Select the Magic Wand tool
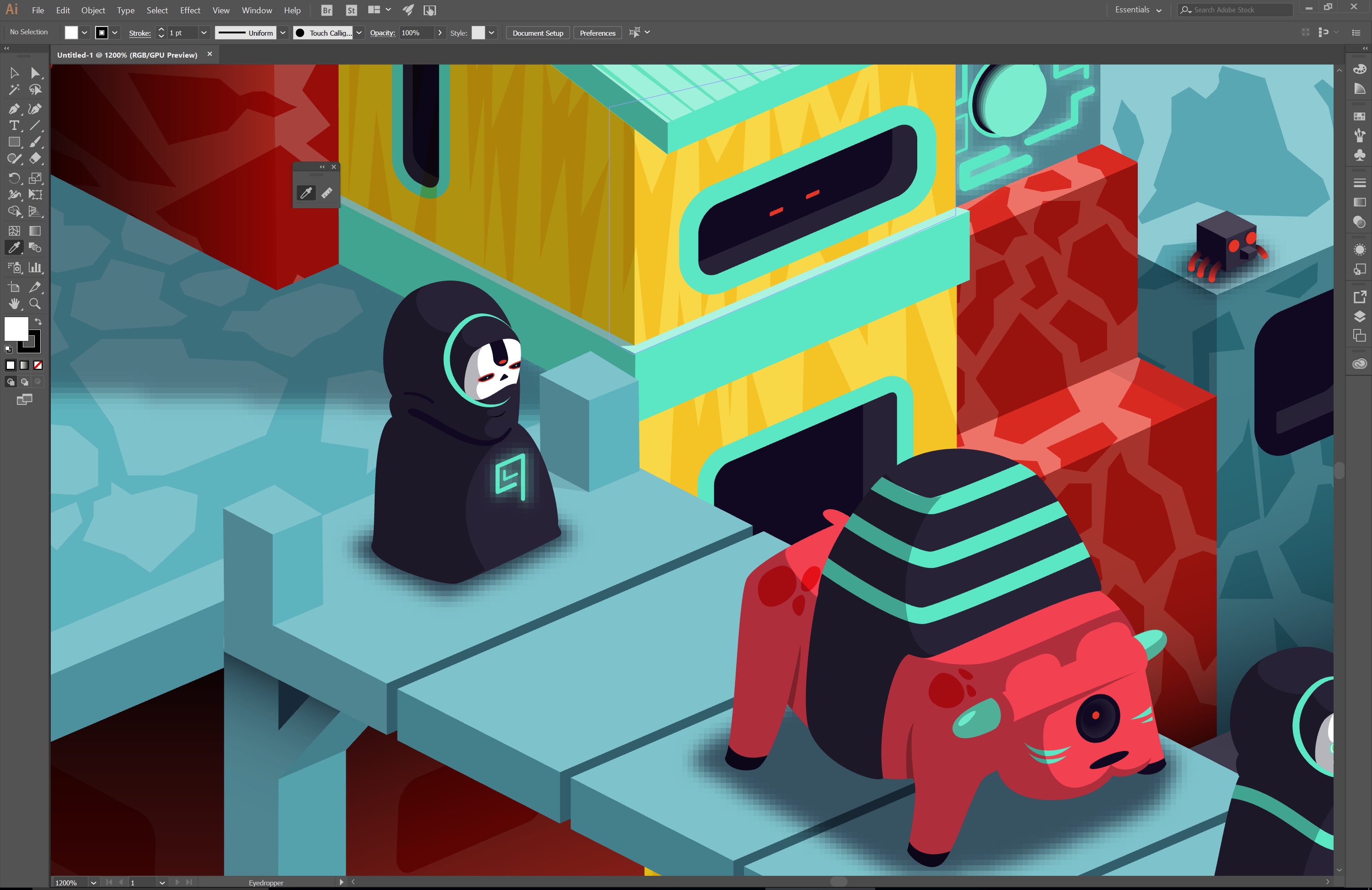Image resolution: width=1372 pixels, height=890 pixels. (14, 90)
